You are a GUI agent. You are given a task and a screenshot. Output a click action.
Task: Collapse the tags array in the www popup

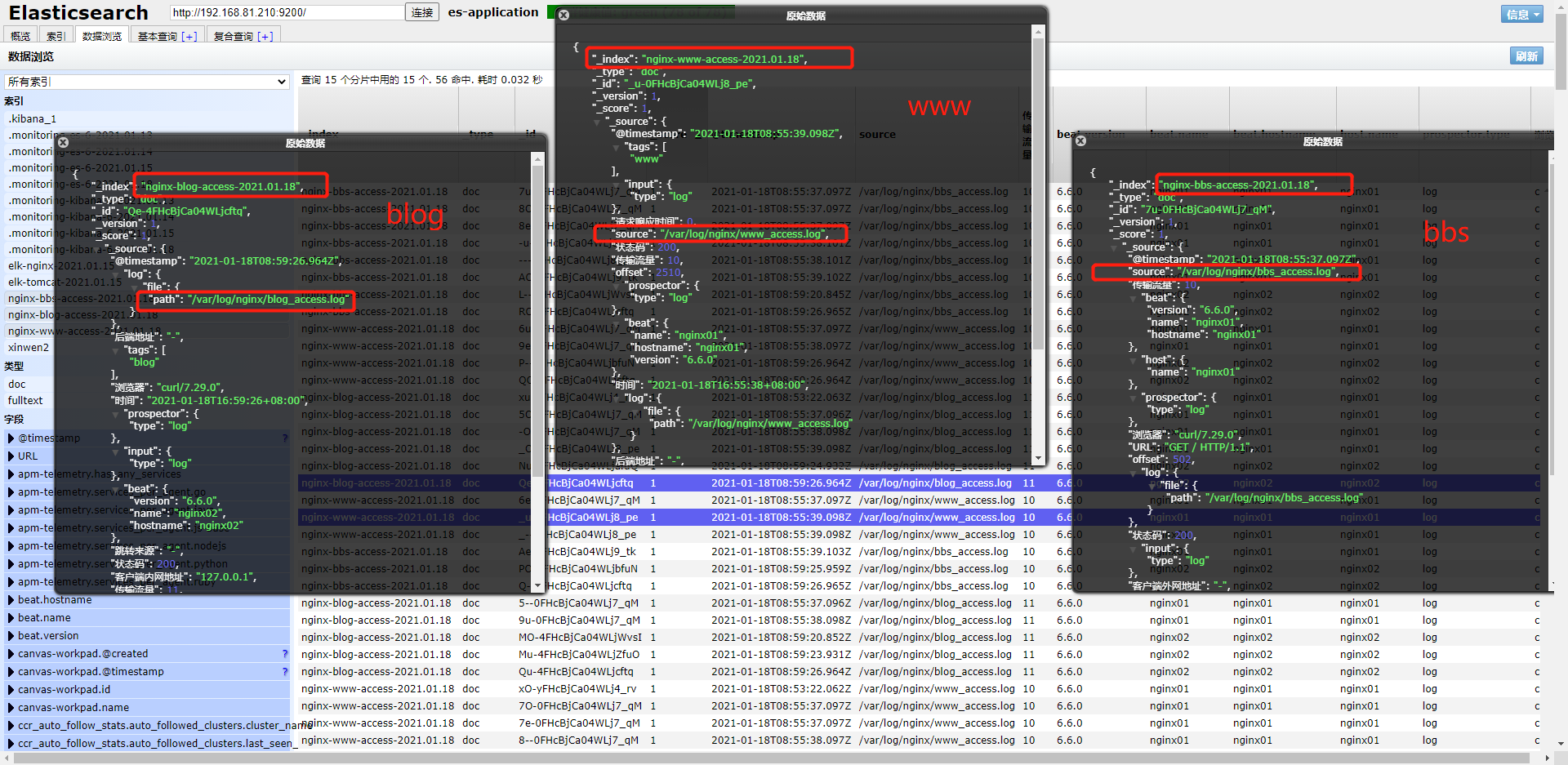616,147
